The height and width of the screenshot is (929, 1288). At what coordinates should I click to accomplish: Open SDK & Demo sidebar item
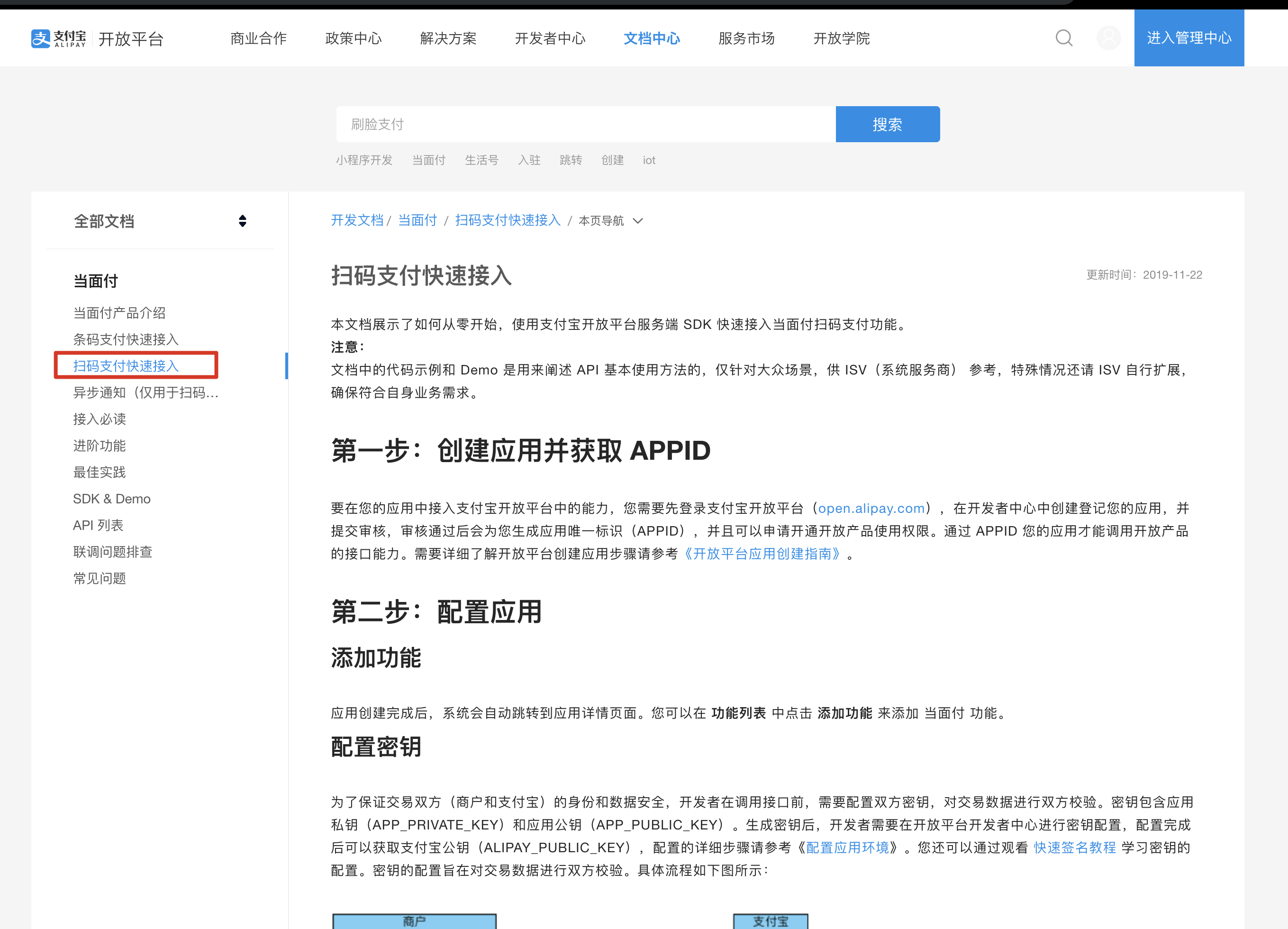[x=112, y=499]
